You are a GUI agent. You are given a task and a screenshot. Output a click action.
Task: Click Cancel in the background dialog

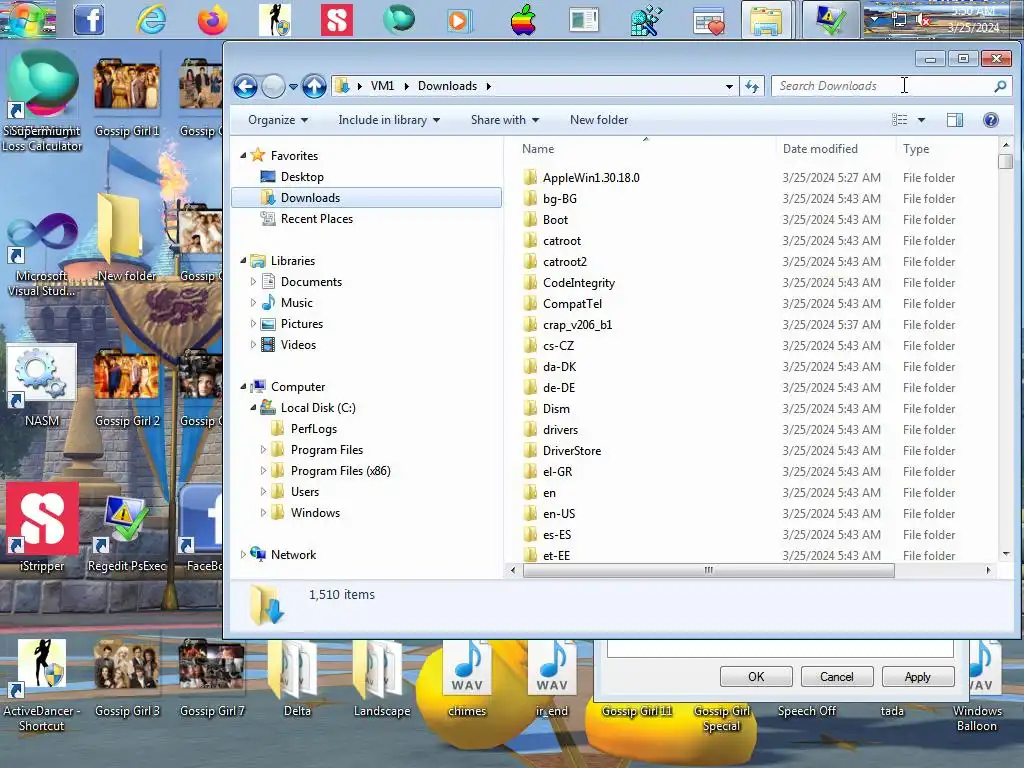[x=837, y=677]
